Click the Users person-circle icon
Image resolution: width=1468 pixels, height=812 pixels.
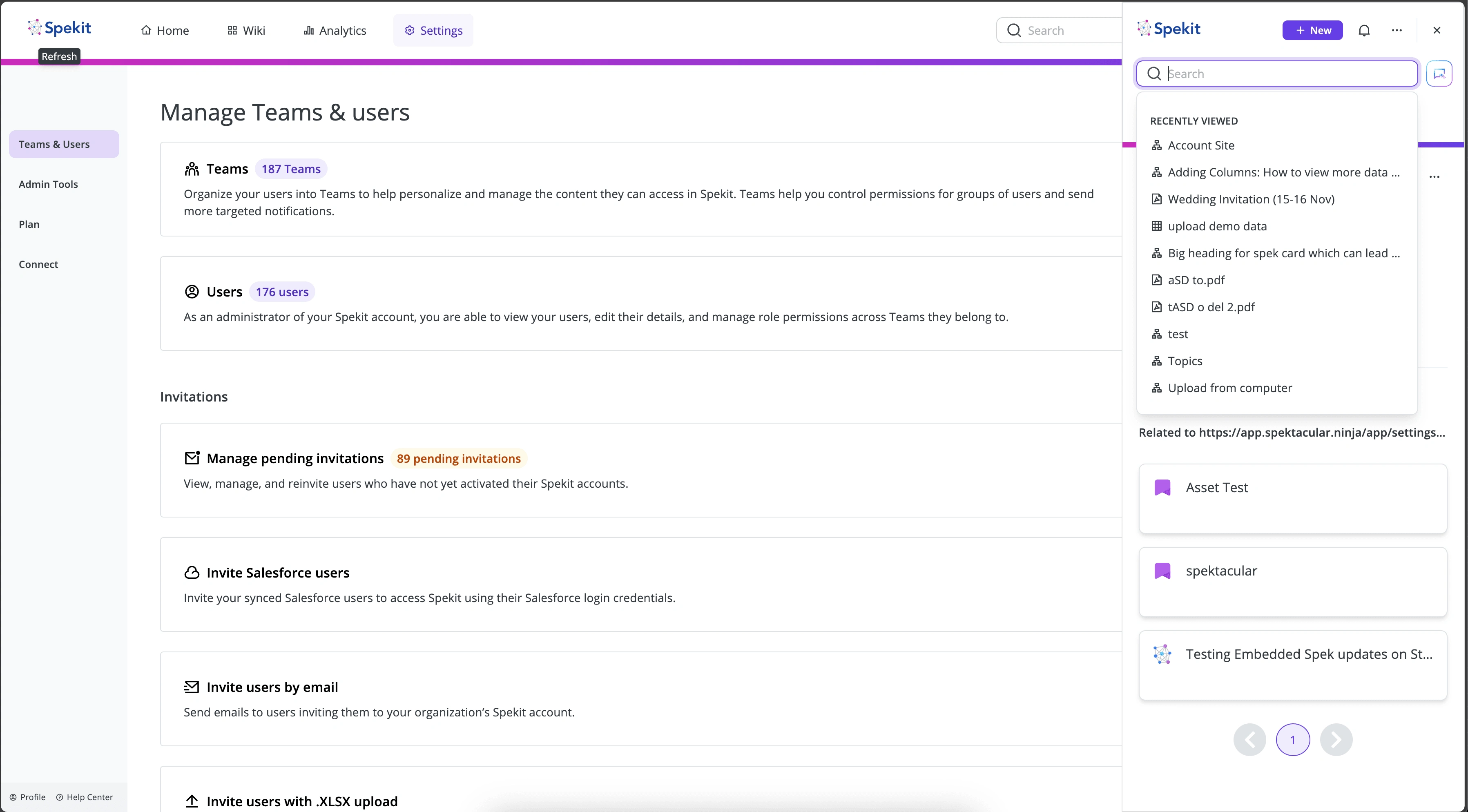point(192,292)
